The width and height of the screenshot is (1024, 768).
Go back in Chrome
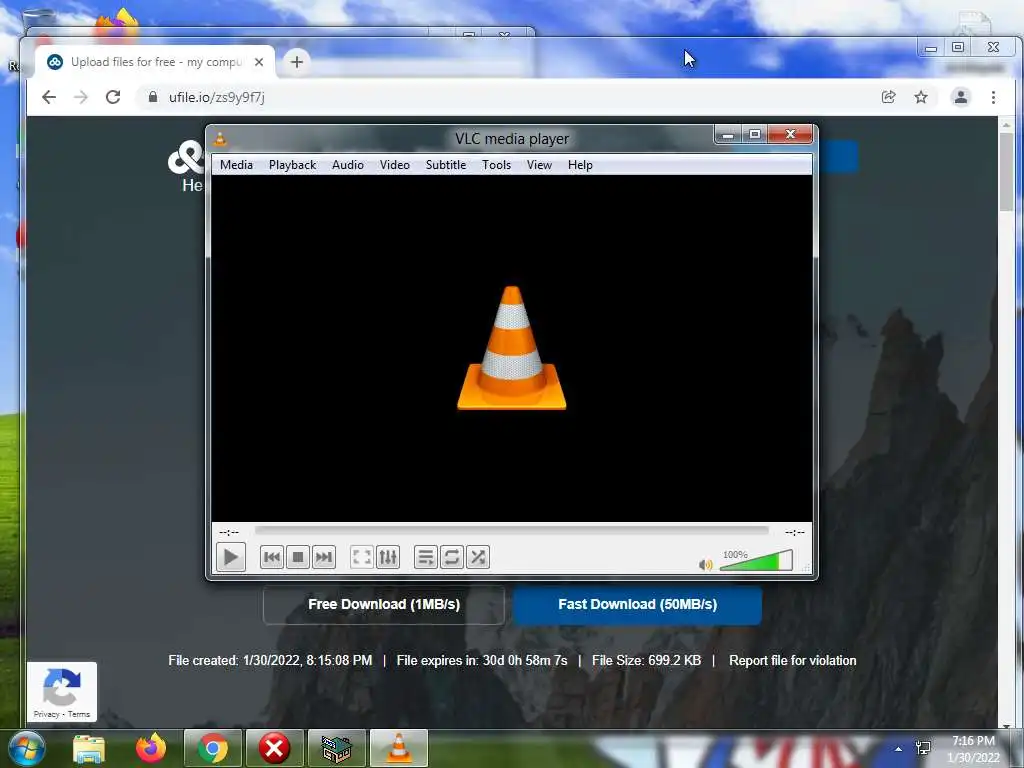[49, 97]
